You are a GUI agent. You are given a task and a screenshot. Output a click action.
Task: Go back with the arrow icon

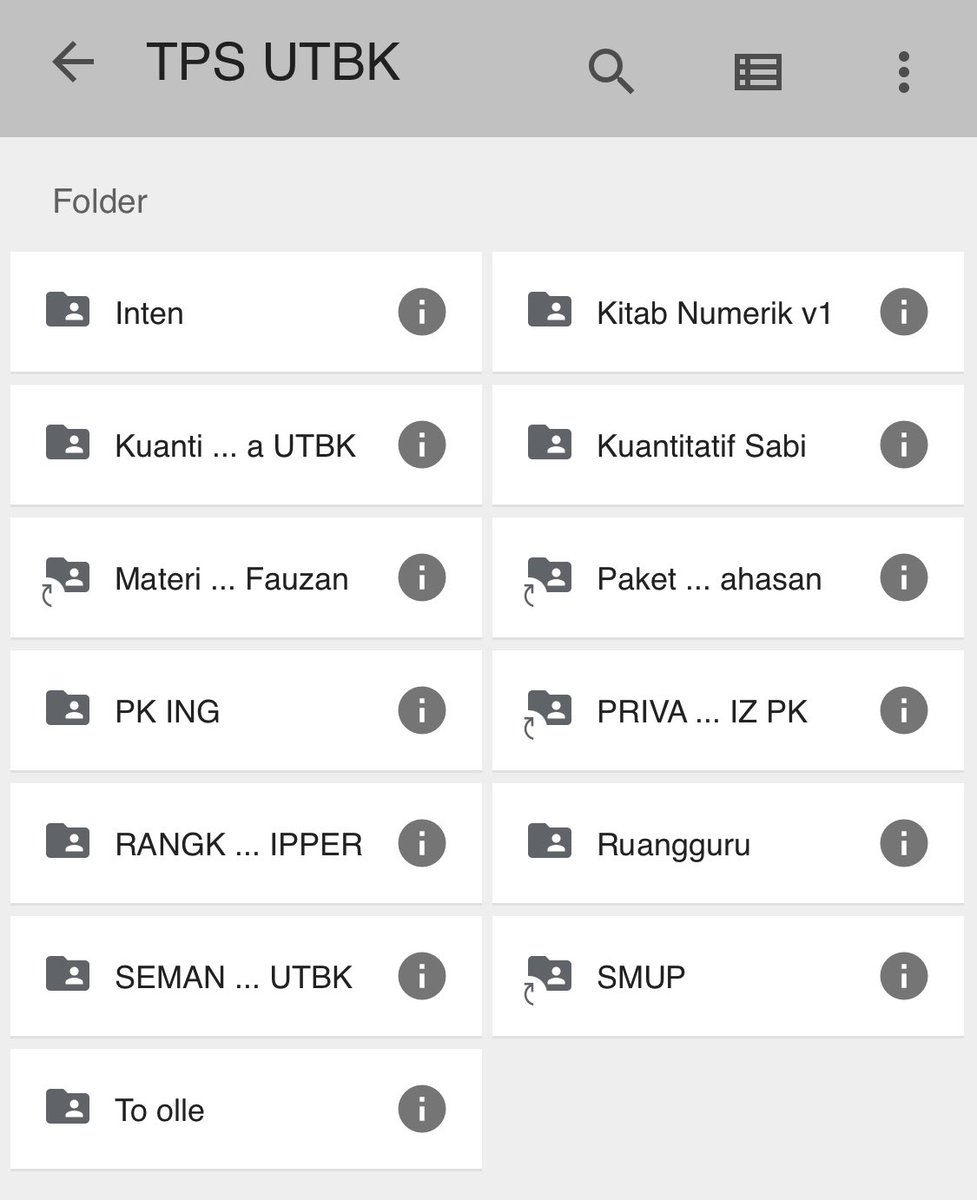tap(73, 63)
